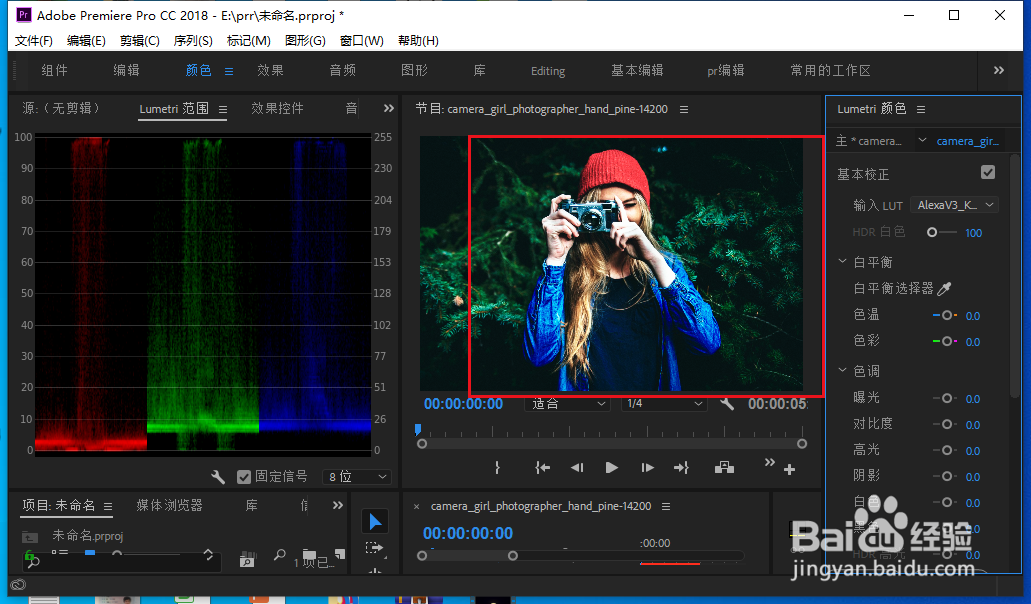Click the Go to Out point icon

pyautogui.click(x=681, y=468)
